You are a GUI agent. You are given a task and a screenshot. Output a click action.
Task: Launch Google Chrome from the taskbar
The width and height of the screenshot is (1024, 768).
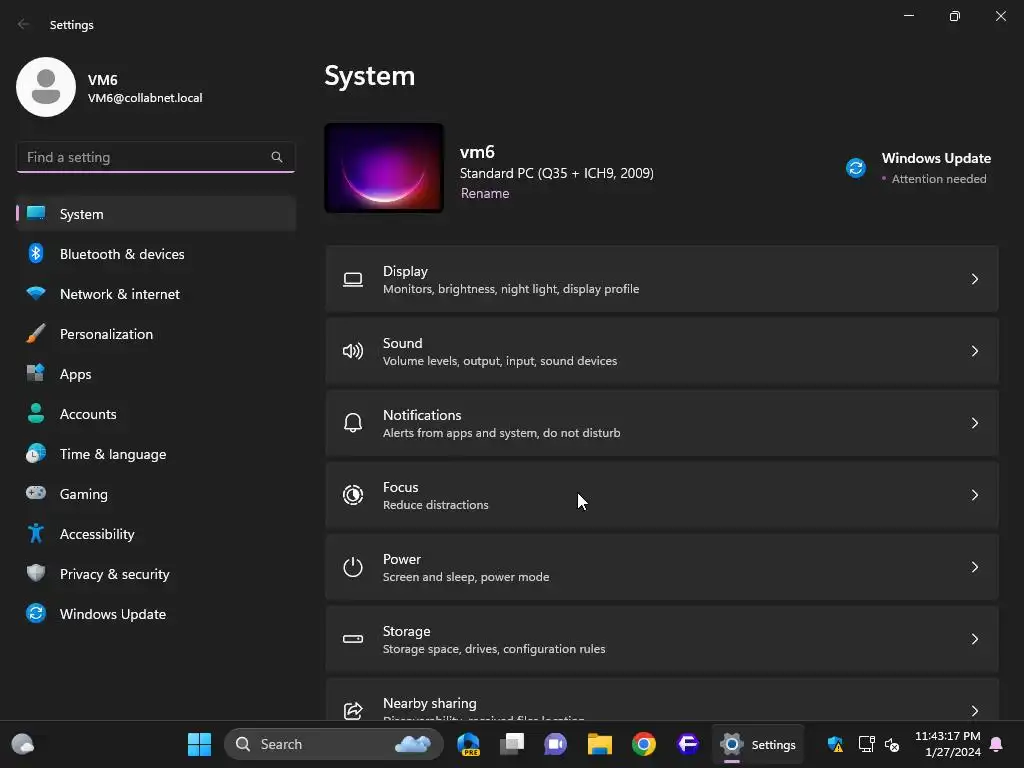pos(643,744)
